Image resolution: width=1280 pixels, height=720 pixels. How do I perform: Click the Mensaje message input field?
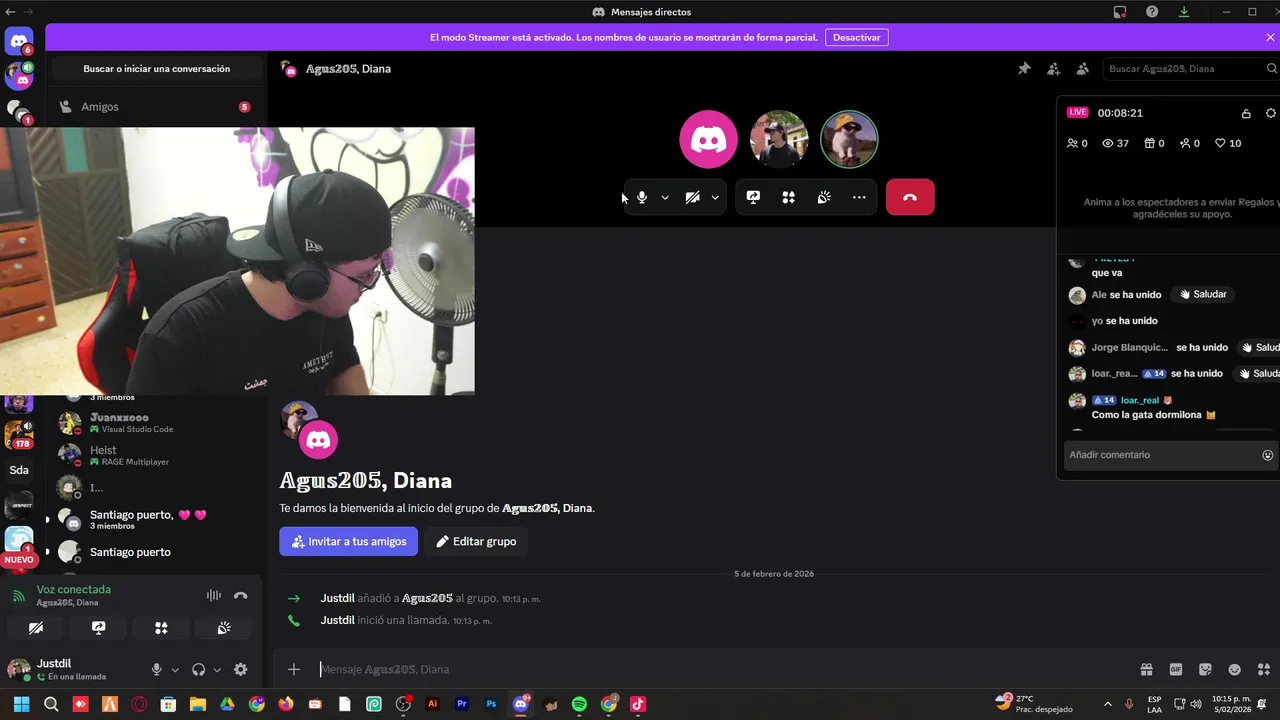pos(720,669)
